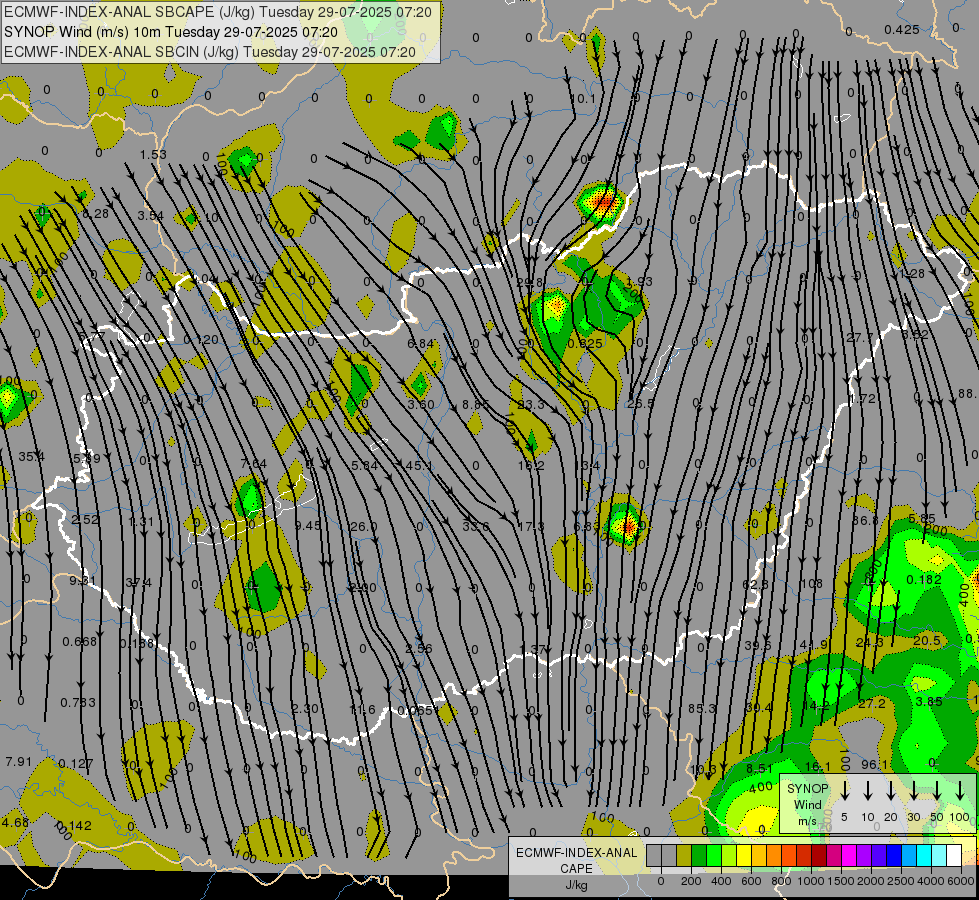Click the 2500 tick on CAPE scale
Viewport: 979px width, 900px height.
[901, 881]
